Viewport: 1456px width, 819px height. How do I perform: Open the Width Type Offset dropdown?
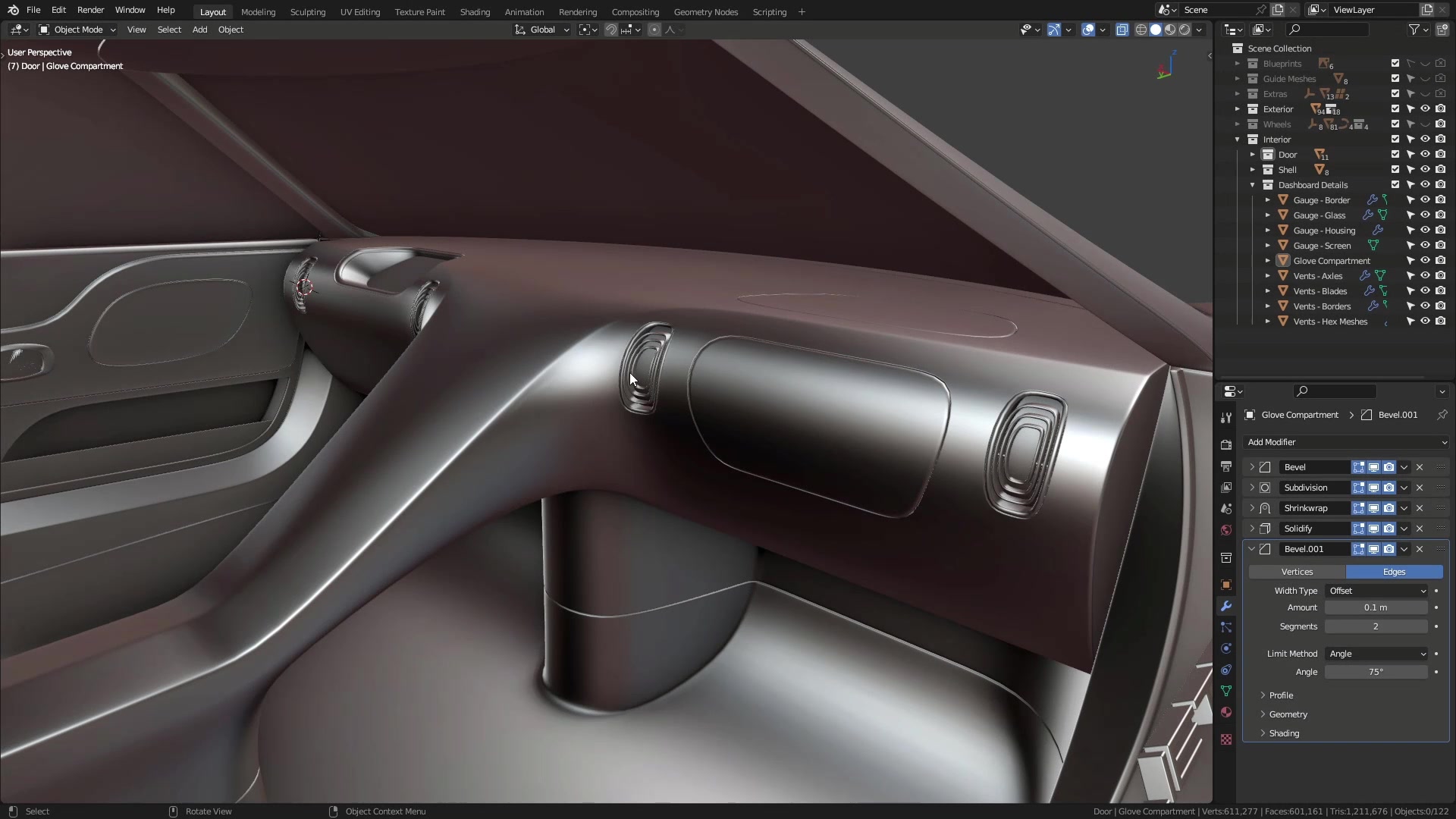[1377, 591]
